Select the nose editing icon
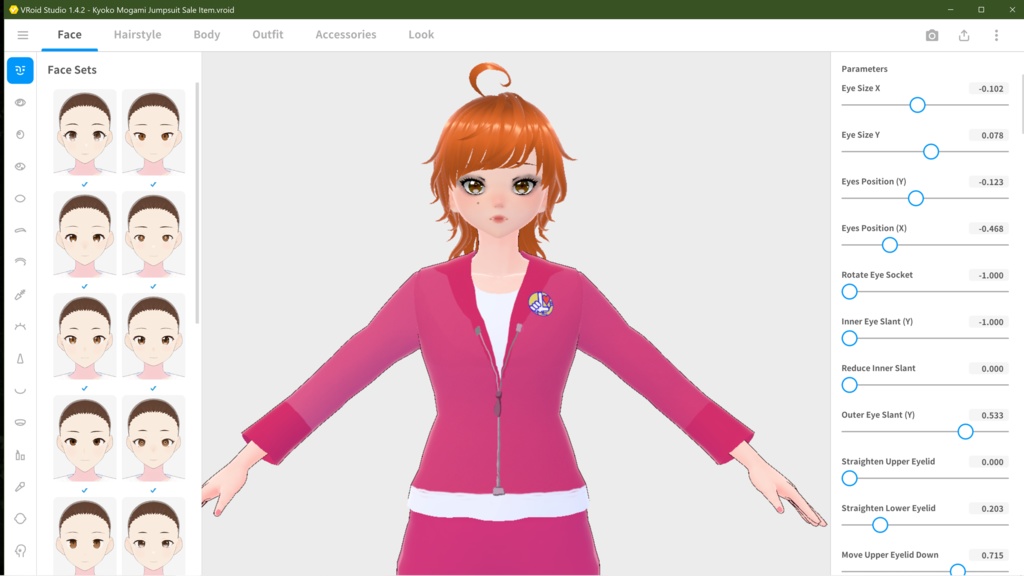This screenshot has width=1024, height=576. 20,358
